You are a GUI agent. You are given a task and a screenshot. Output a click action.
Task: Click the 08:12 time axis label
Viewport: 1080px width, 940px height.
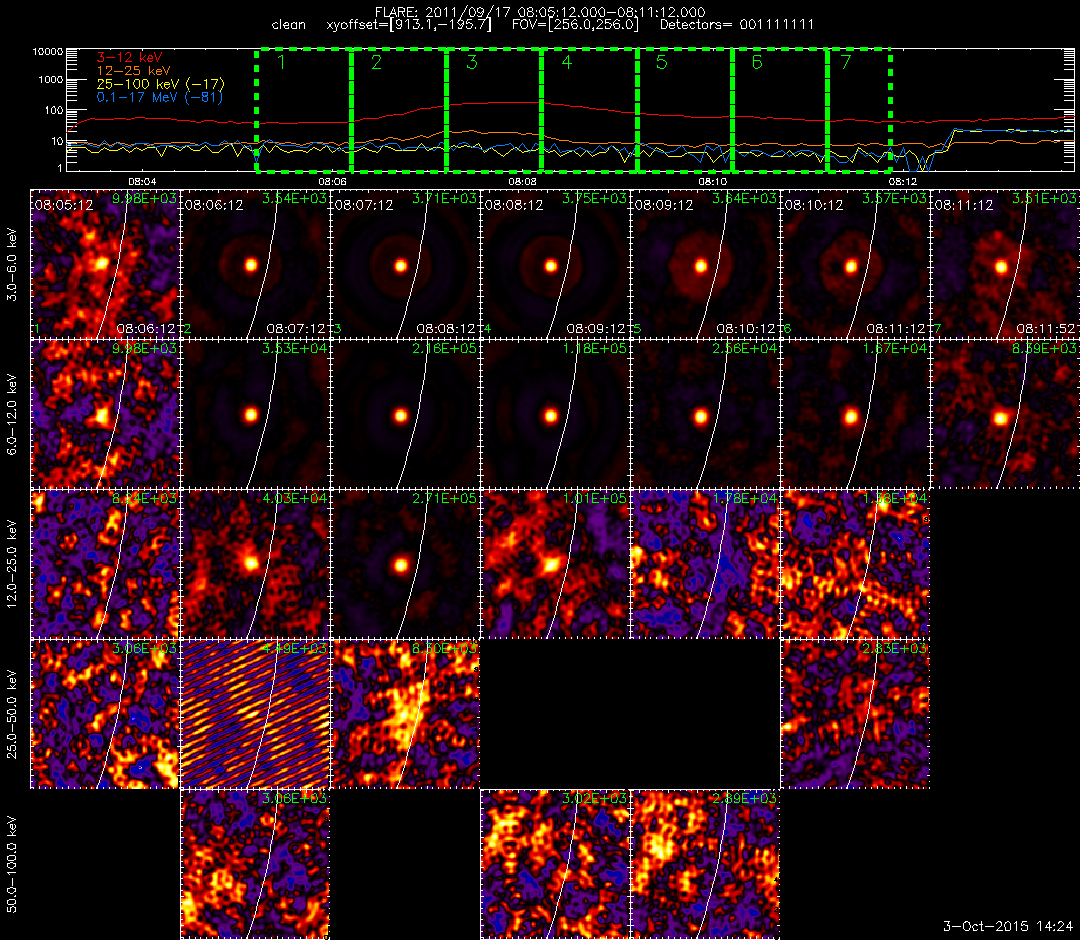click(902, 181)
